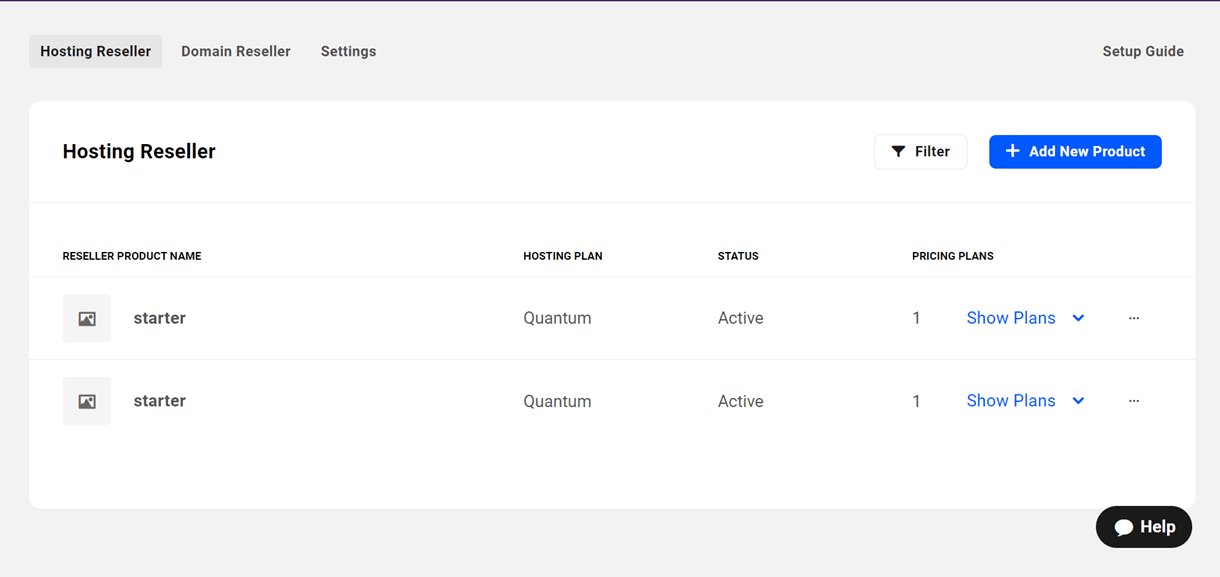Open the Settings tab
This screenshot has width=1220, height=577.
[348, 51]
